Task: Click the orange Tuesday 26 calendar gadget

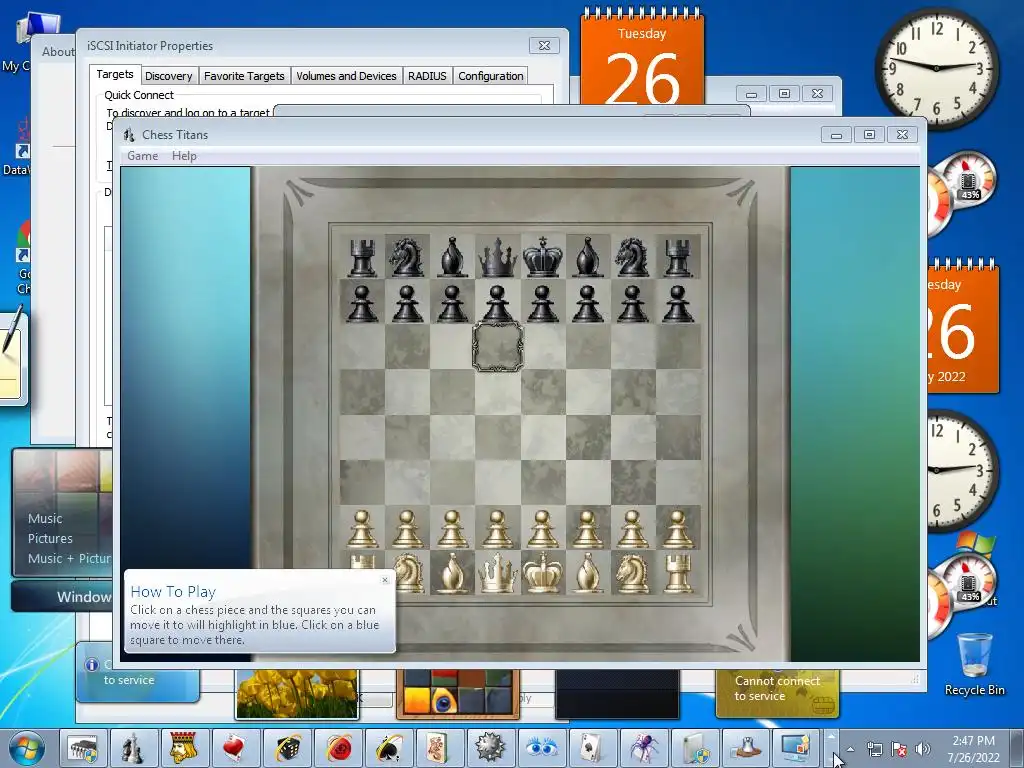Action: 642,57
